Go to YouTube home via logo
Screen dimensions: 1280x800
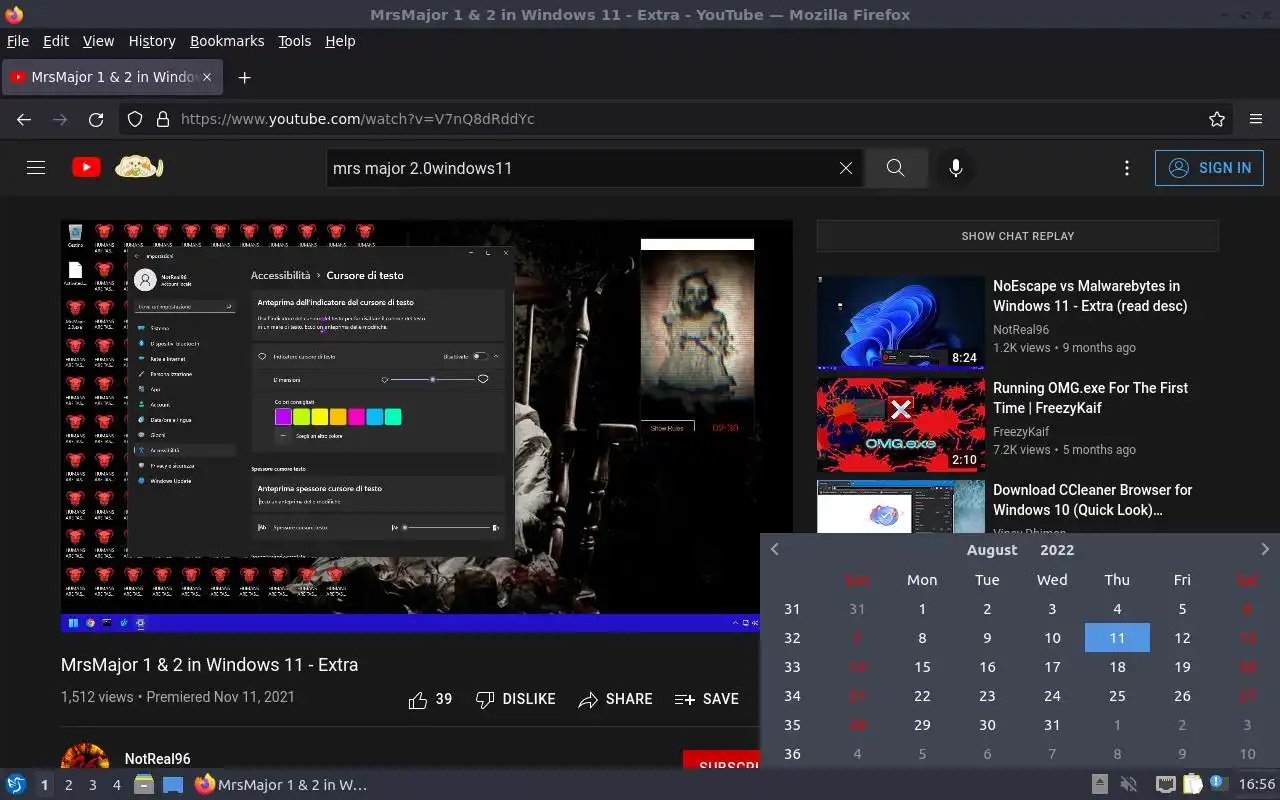tap(86, 168)
